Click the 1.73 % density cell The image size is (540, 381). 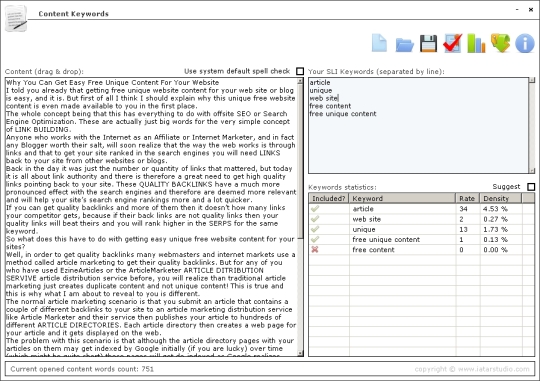(x=495, y=229)
